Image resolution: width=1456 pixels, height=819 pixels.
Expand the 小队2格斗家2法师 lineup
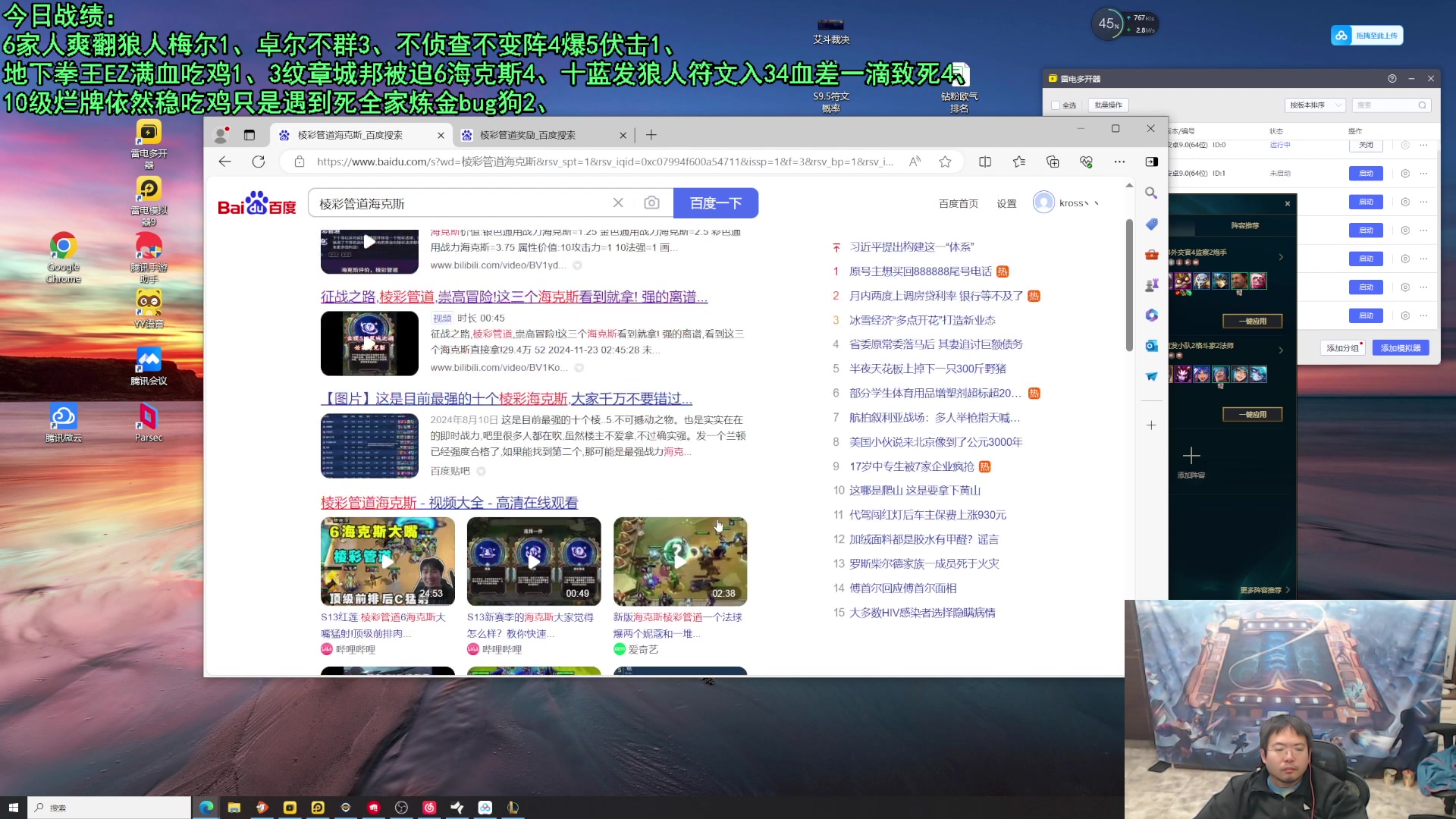pos(1281,350)
